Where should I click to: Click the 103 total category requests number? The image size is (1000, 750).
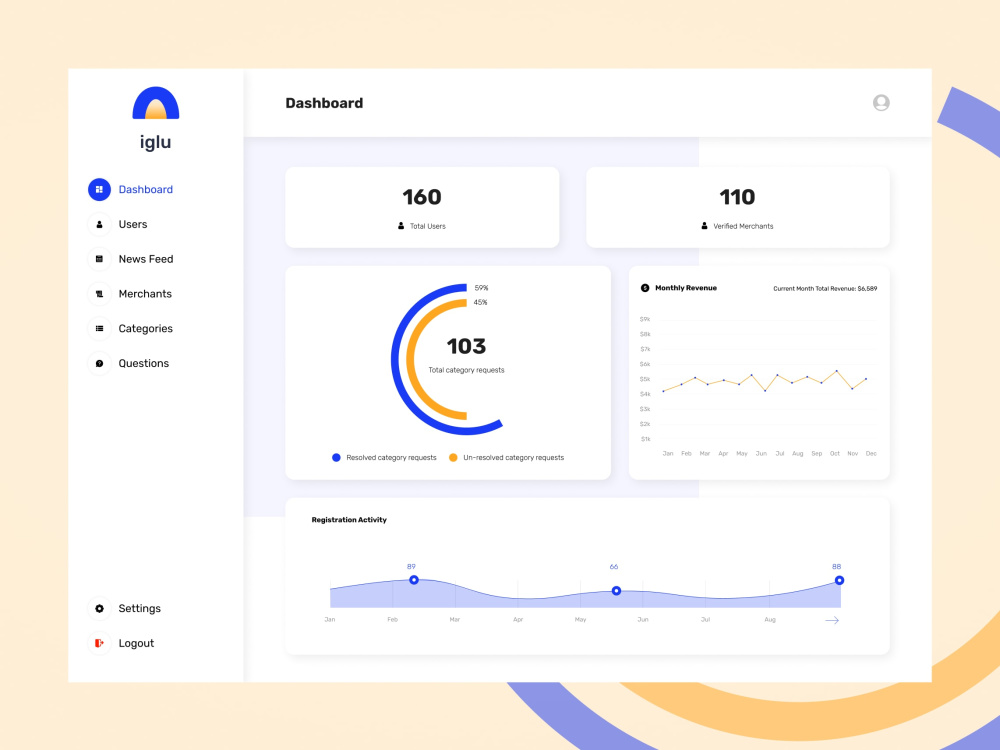tap(466, 346)
